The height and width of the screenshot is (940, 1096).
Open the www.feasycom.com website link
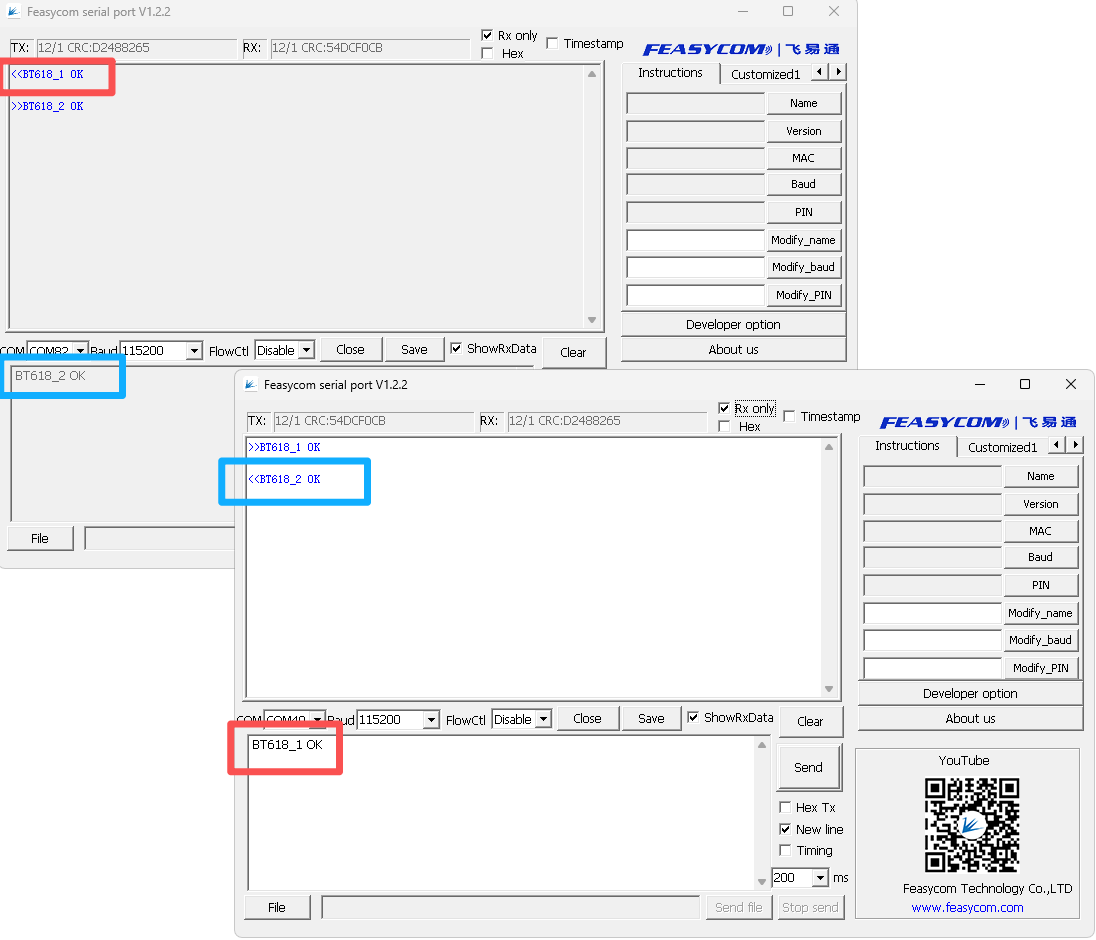click(x=967, y=907)
